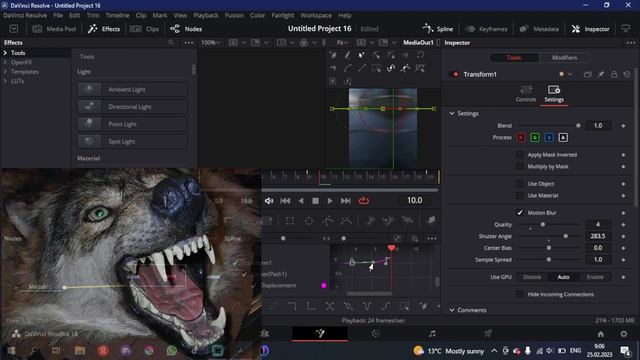Enable Multiply by Mask checkbox
The height and width of the screenshot is (360, 640).
[520, 167]
